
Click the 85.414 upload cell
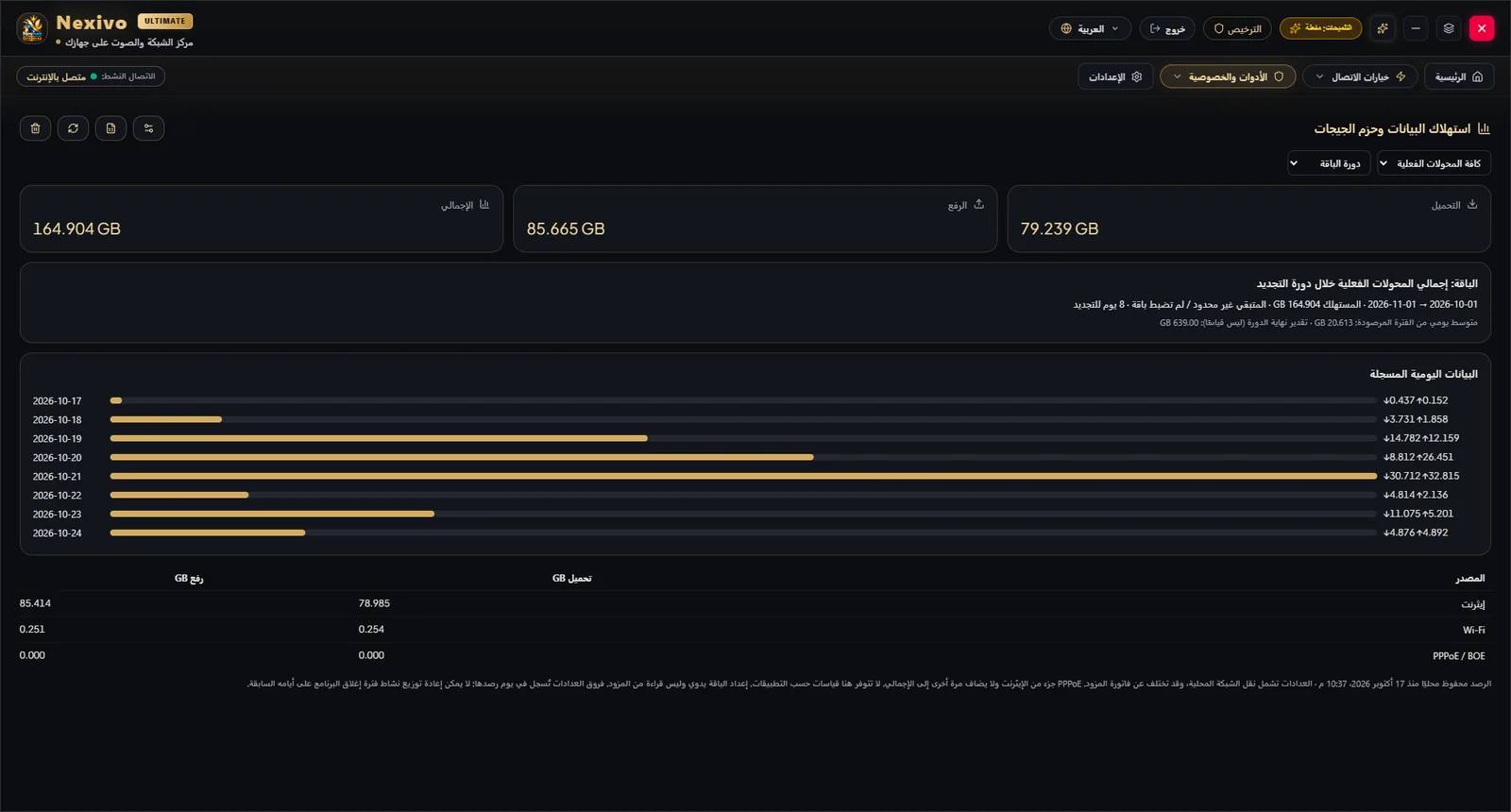click(35, 603)
